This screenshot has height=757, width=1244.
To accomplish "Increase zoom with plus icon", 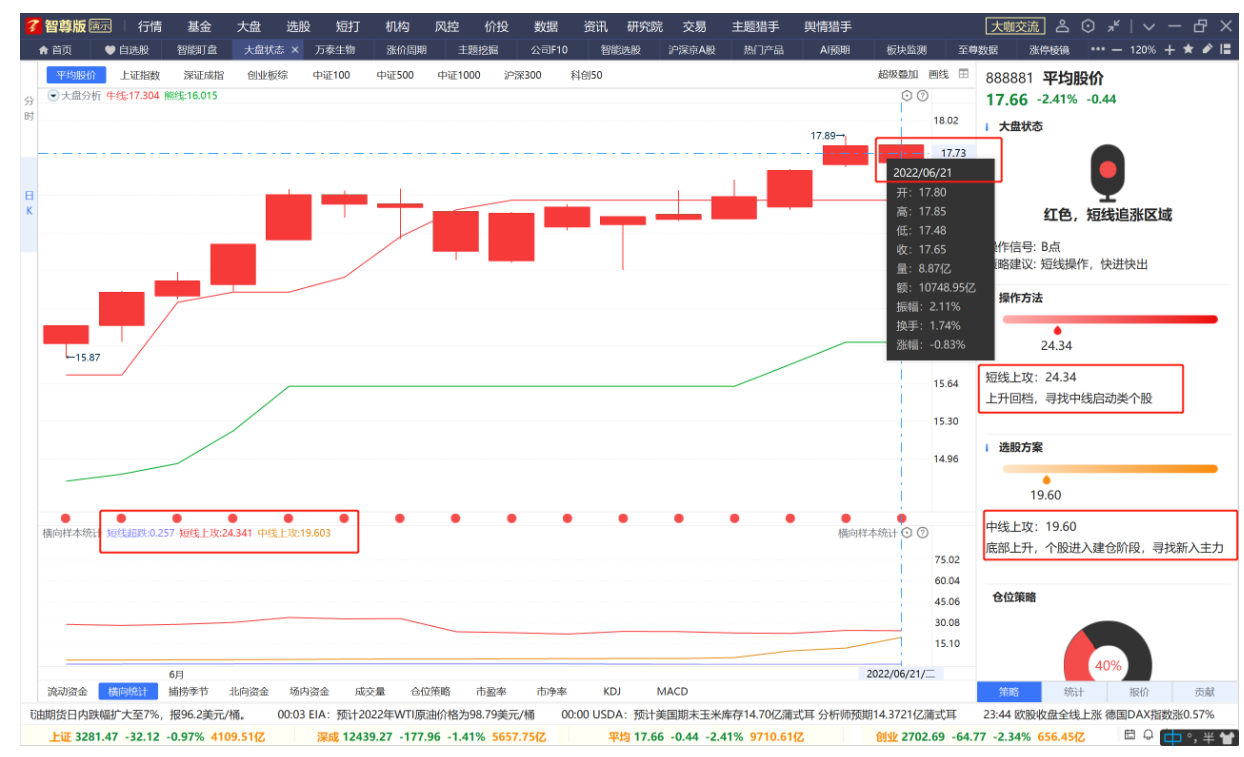I will pyautogui.click(x=1170, y=49).
